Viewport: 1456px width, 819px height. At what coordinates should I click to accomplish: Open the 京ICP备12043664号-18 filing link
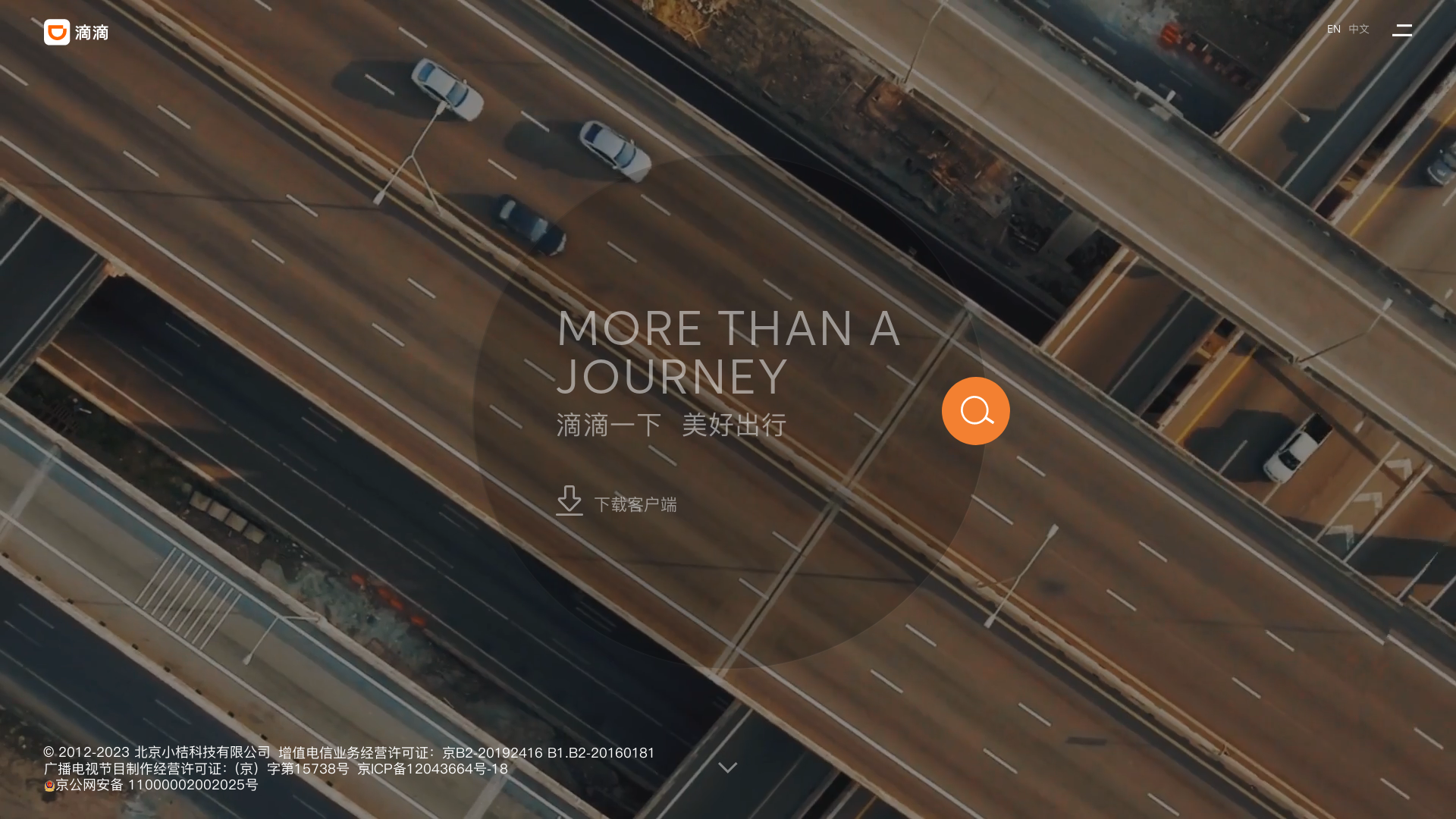[x=432, y=769]
